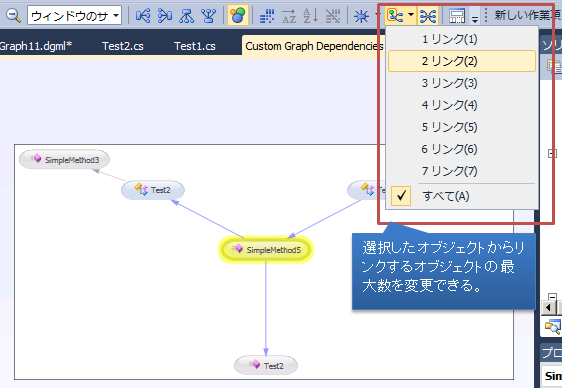562x388 pixels.
Task: Click the dependency matrix view icon
Action: tap(267, 16)
